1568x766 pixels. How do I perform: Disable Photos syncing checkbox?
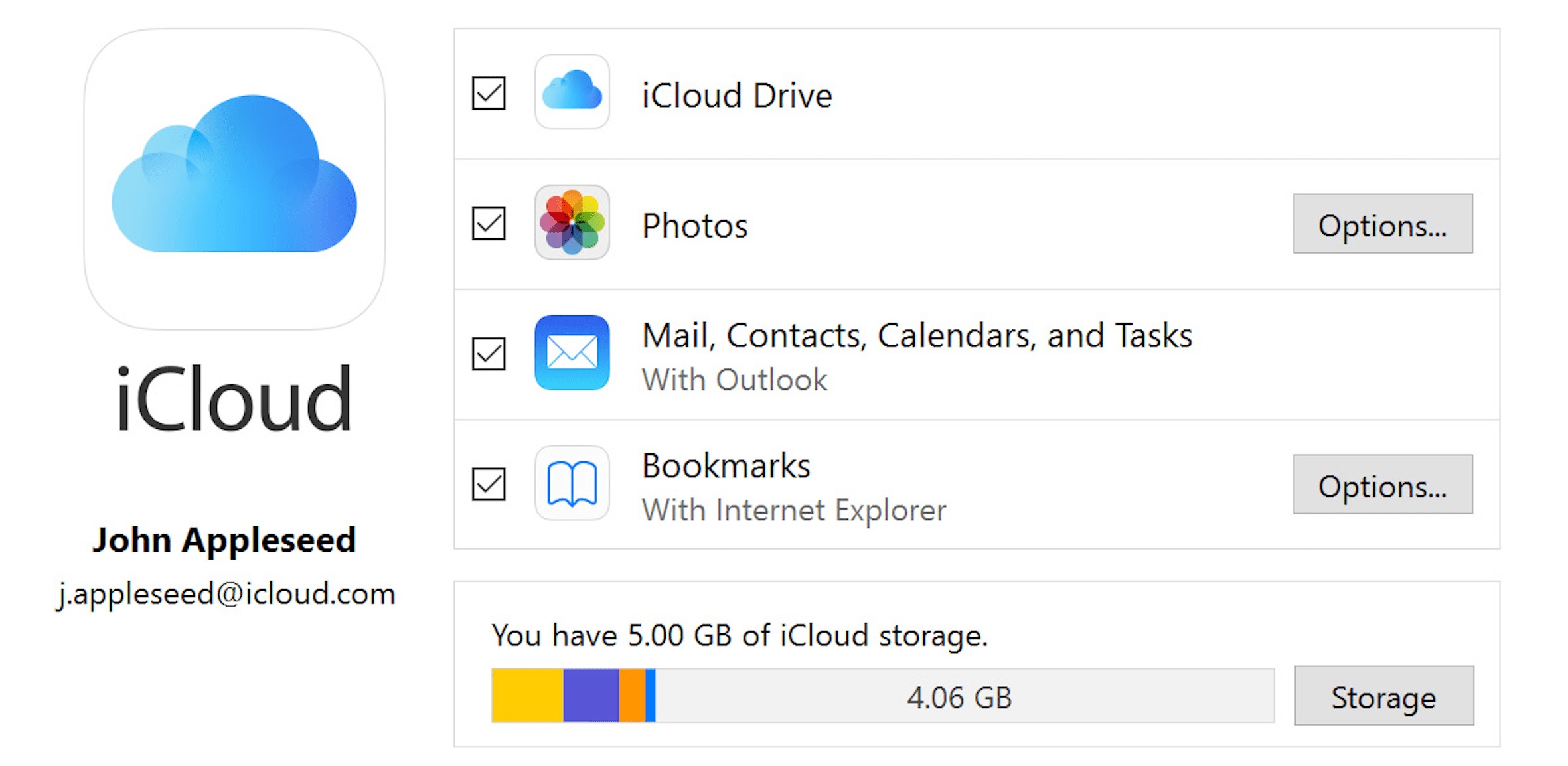[489, 224]
